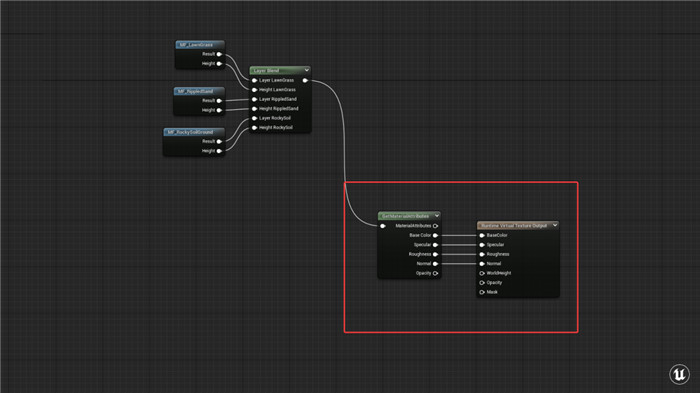This screenshot has width=700, height=393.
Task: Select the MF_RippledSand Result output pin
Action: pos(219,100)
